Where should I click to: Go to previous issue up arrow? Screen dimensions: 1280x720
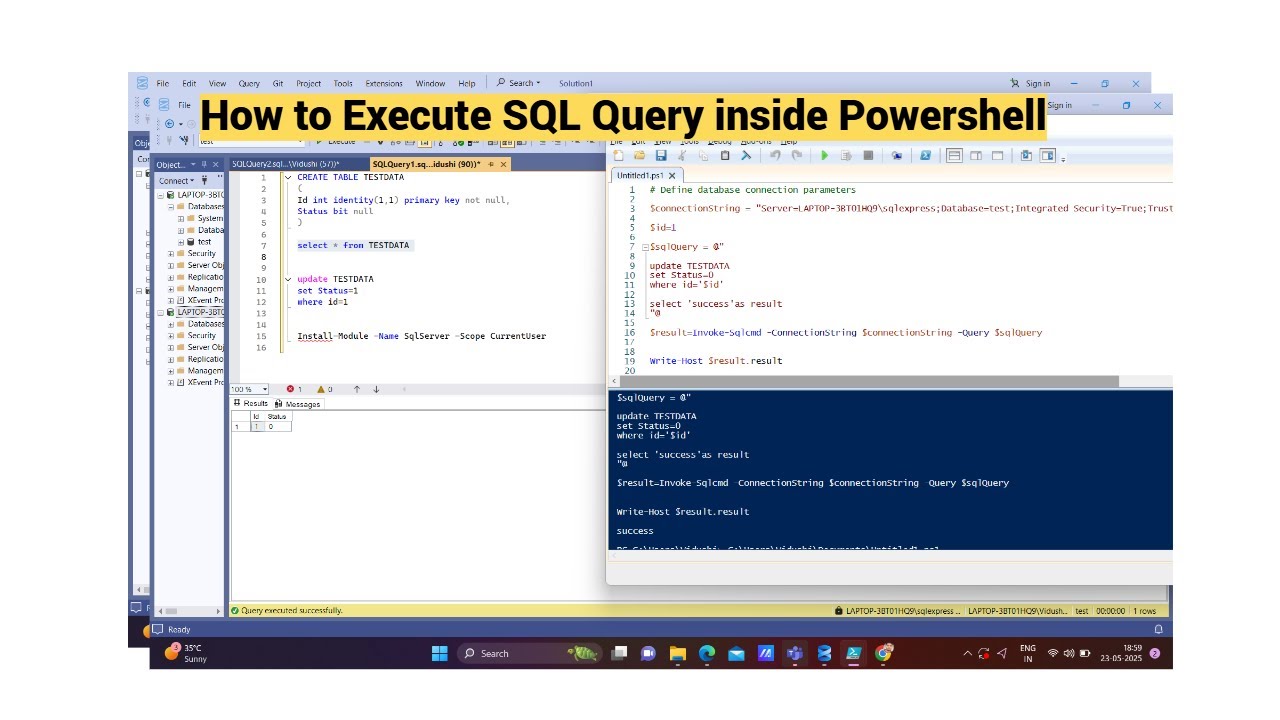tap(357, 389)
